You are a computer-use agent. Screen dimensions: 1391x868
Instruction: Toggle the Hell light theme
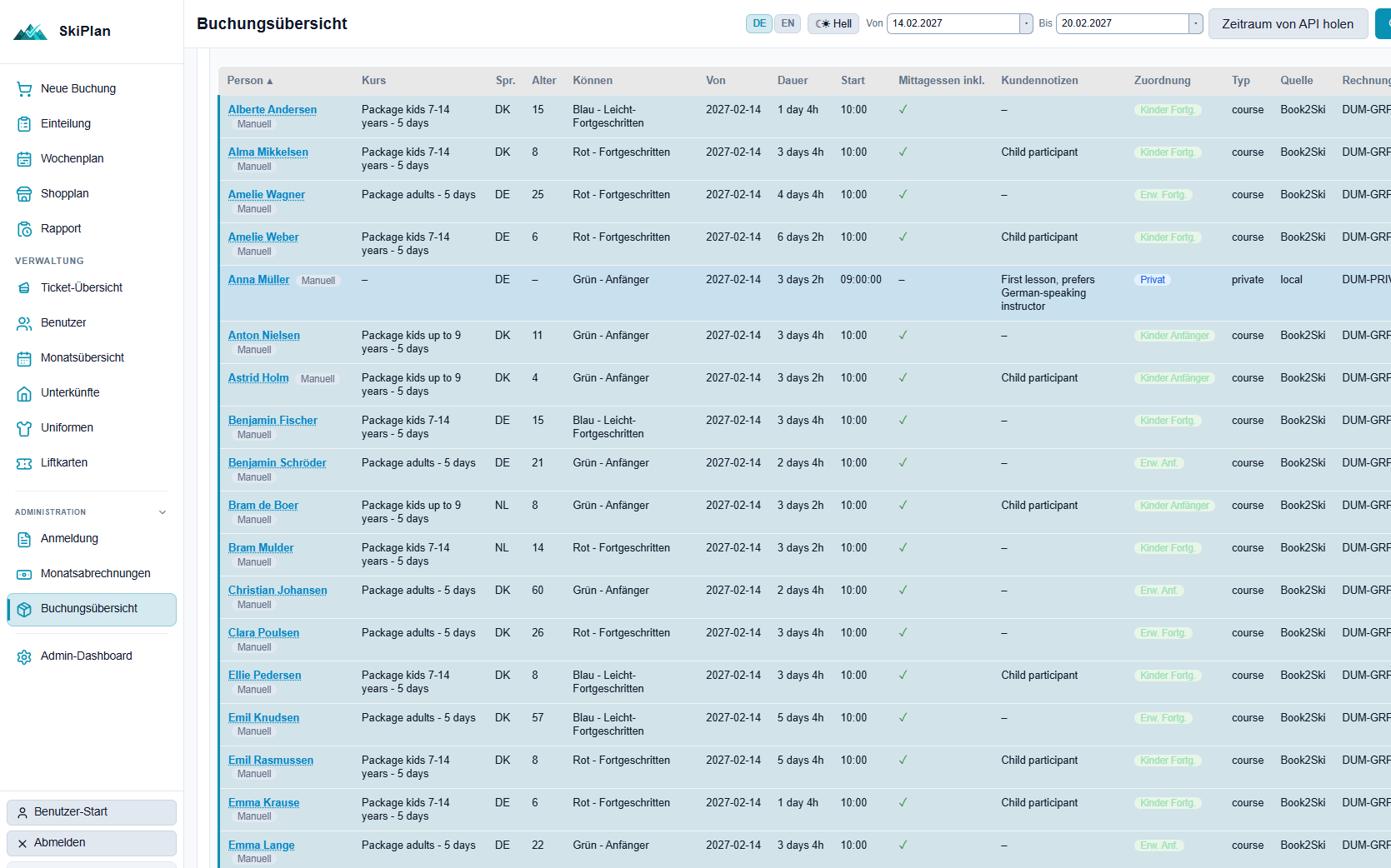pos(833,23)
